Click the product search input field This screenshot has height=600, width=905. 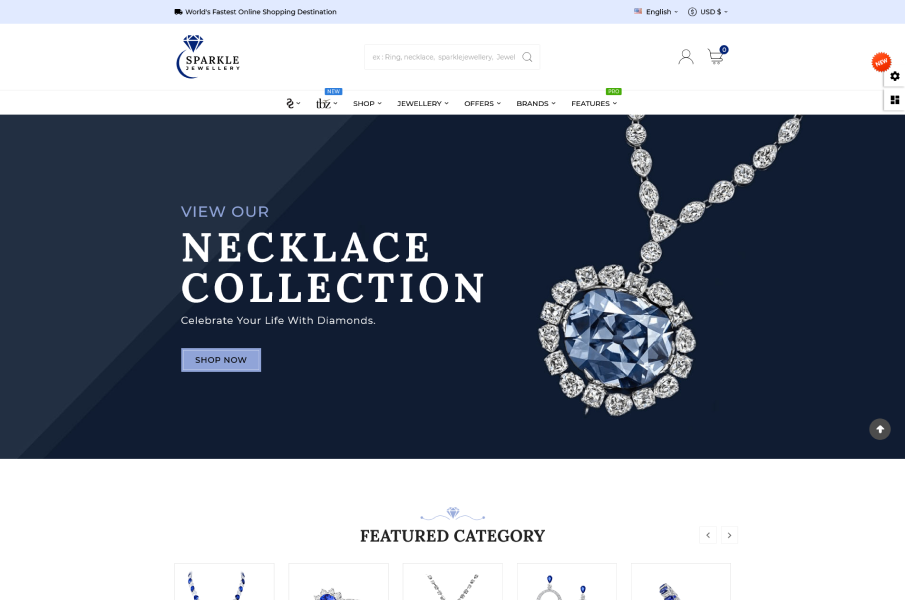[x=444, y=57]
